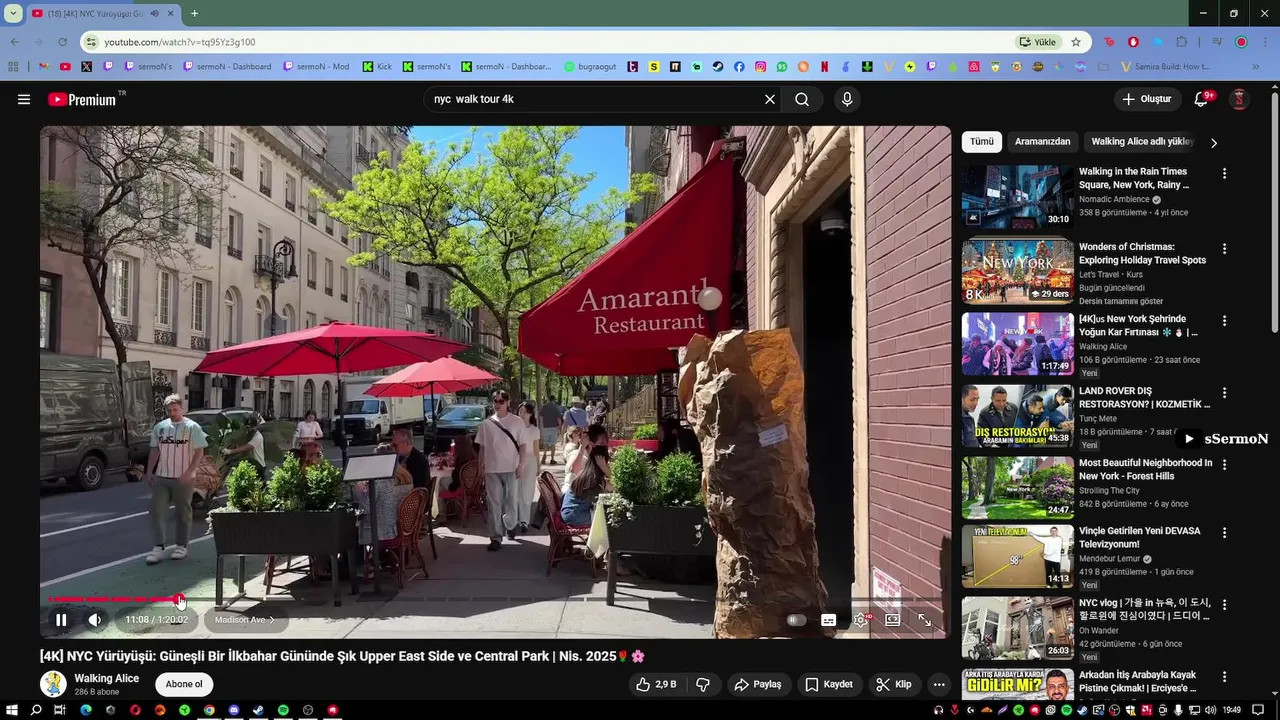Open sermoN - Dashboard bookmark

227,67
